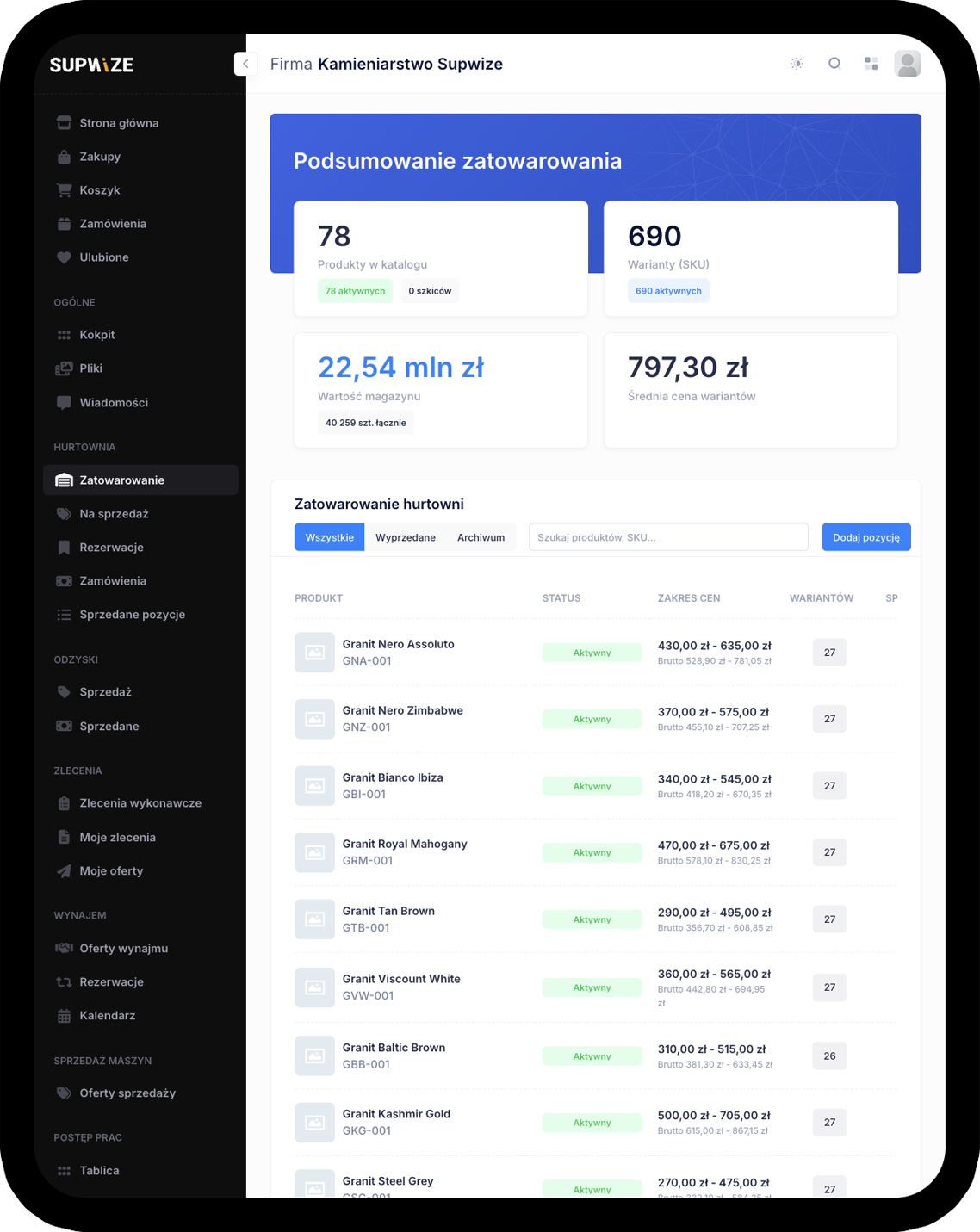Open Ulubione heart icon in sidebar
980x1232 pixels.
pyautogui.click(x=65, y=257)
